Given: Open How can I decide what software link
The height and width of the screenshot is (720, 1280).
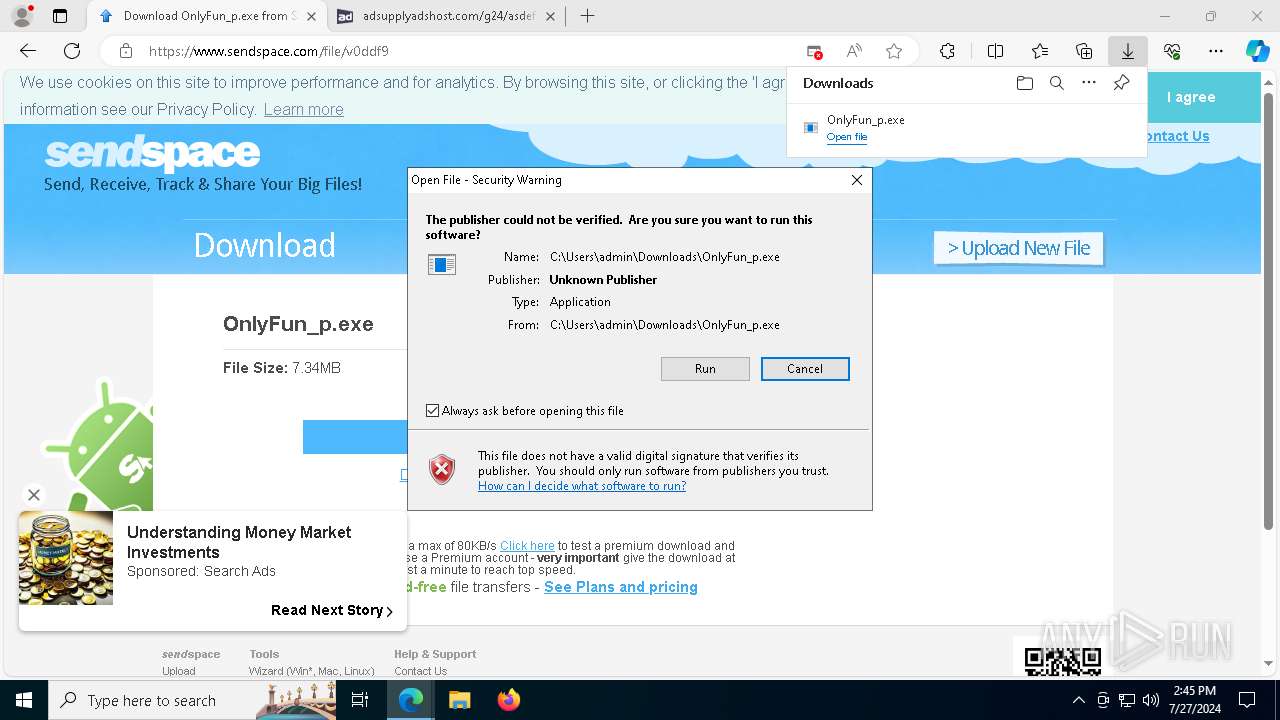Looking at the screenshot, I should click(x=582, y=486).
